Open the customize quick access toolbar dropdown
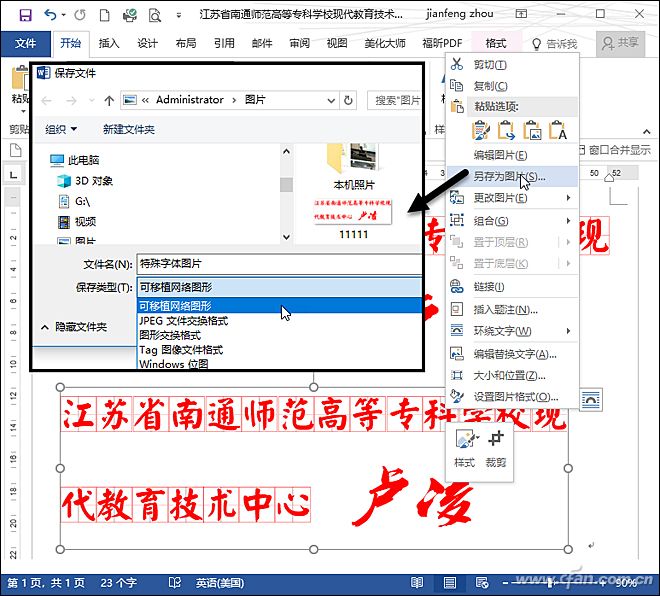The image size is (660, 596). (179, 16)
